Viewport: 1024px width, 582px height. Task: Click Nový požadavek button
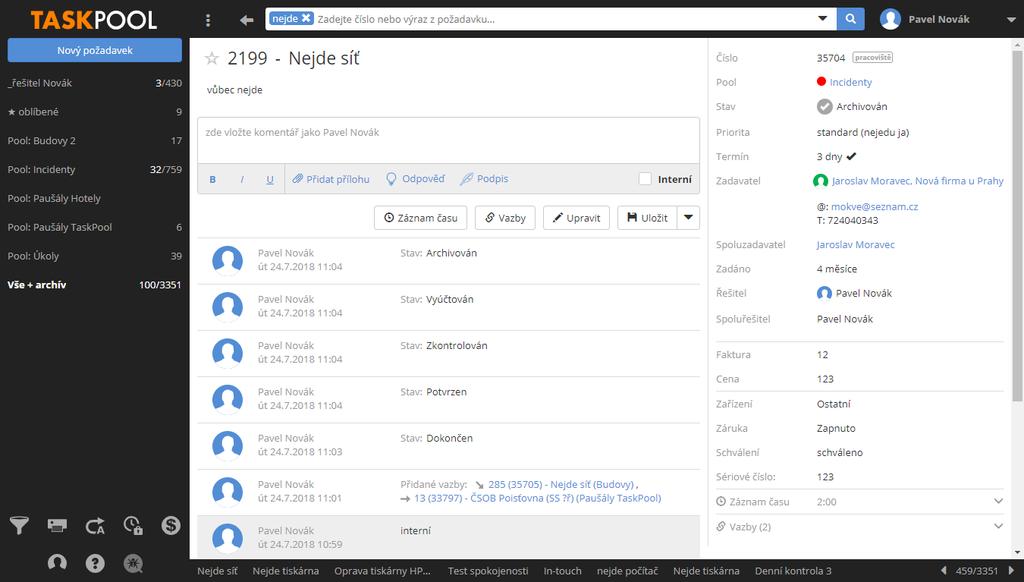[x=95, y=50]
